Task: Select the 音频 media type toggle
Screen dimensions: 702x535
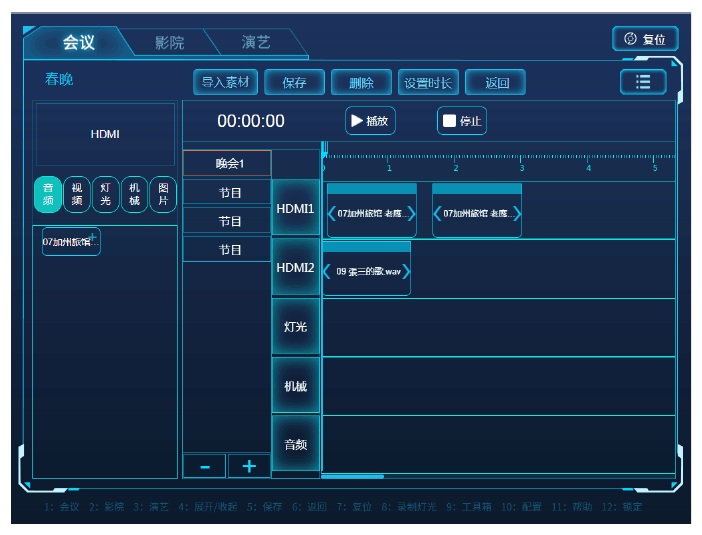Action: click(x=47, y=193)
